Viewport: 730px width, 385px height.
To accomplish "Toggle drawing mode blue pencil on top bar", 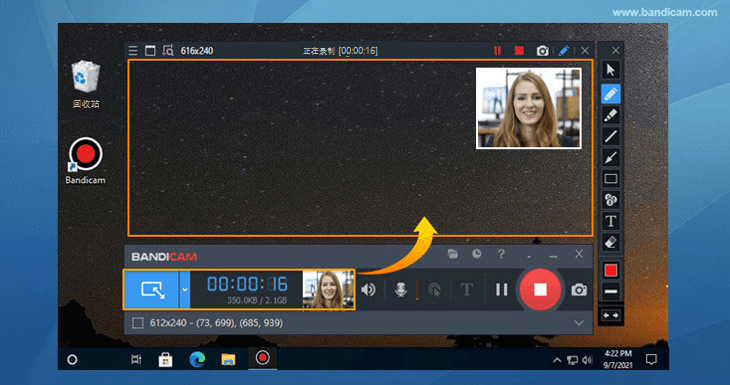I will pos(564,51).
